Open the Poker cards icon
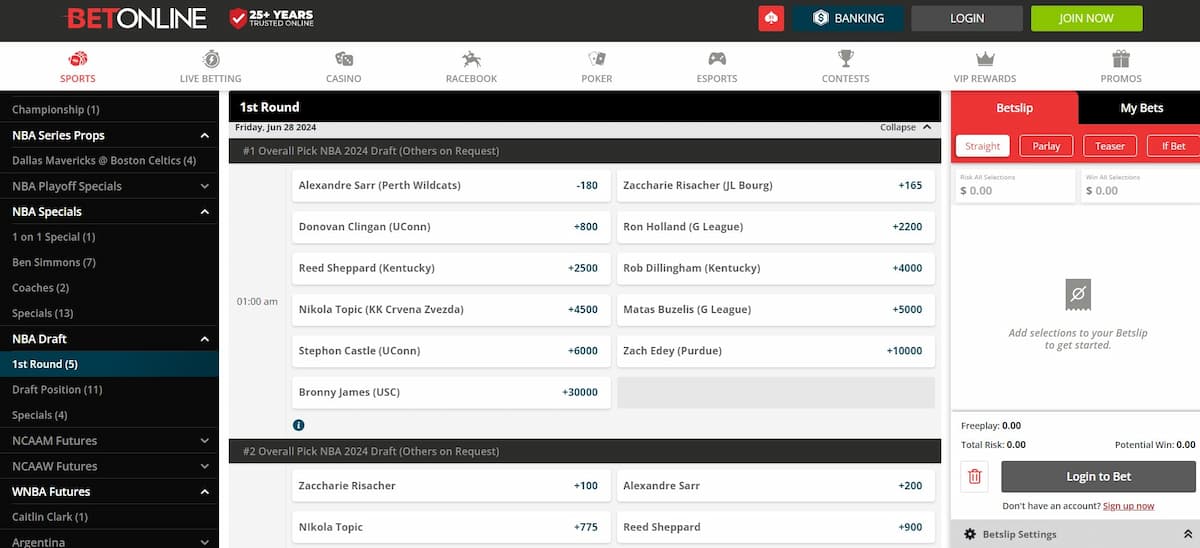The image size is (1200, 548). pos(597,59)
